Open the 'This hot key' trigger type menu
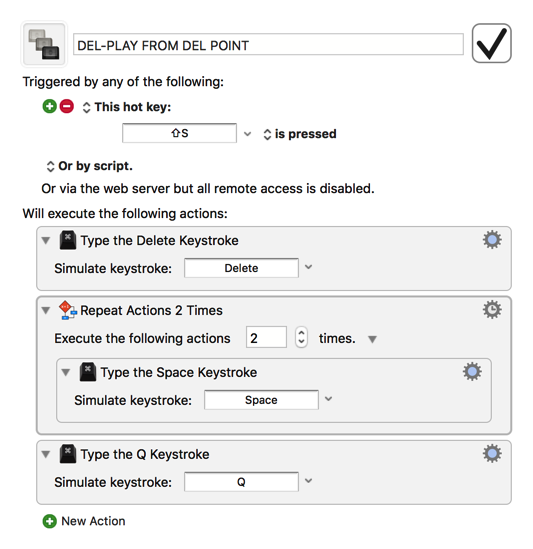The width and height of the screenshot is (533, 549). tap(127, 107)
